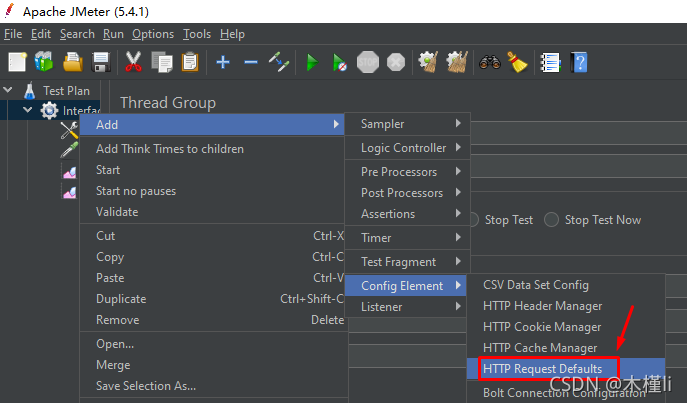Screen dimensions: 687x403
Task: Select the Thread Group gear icon
Action: coord(49,110)
